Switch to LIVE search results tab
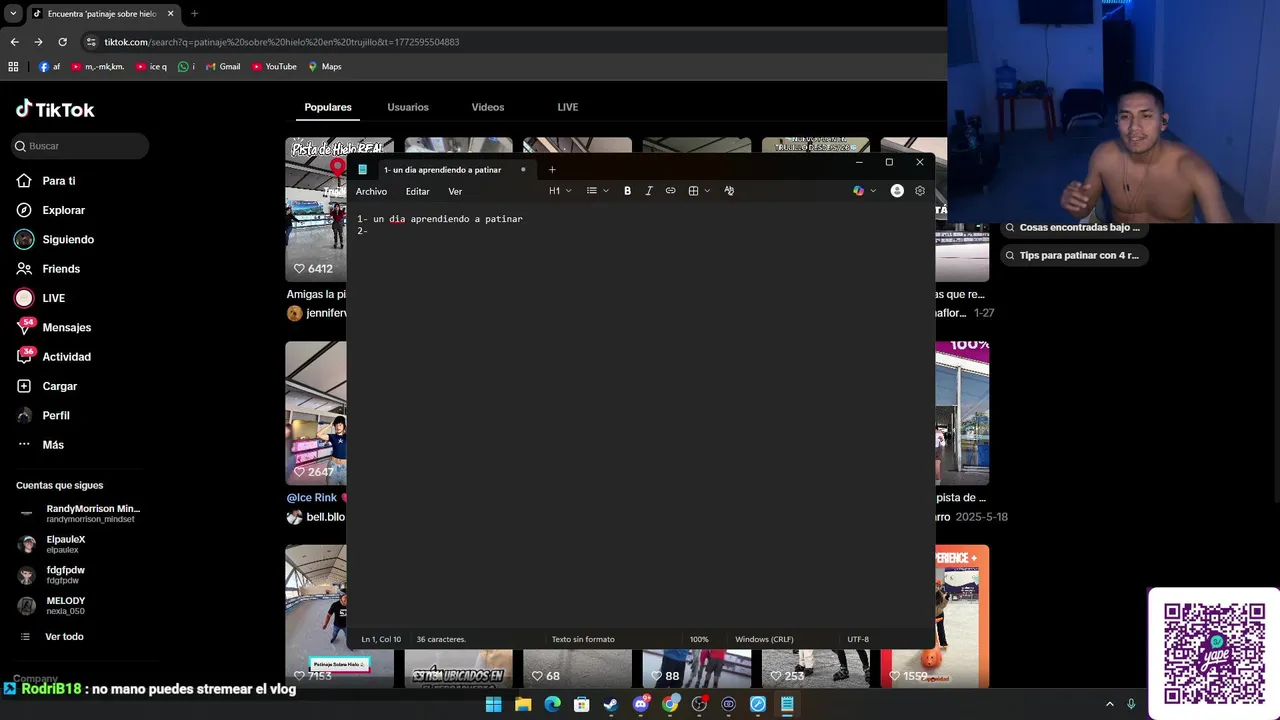 568,107
